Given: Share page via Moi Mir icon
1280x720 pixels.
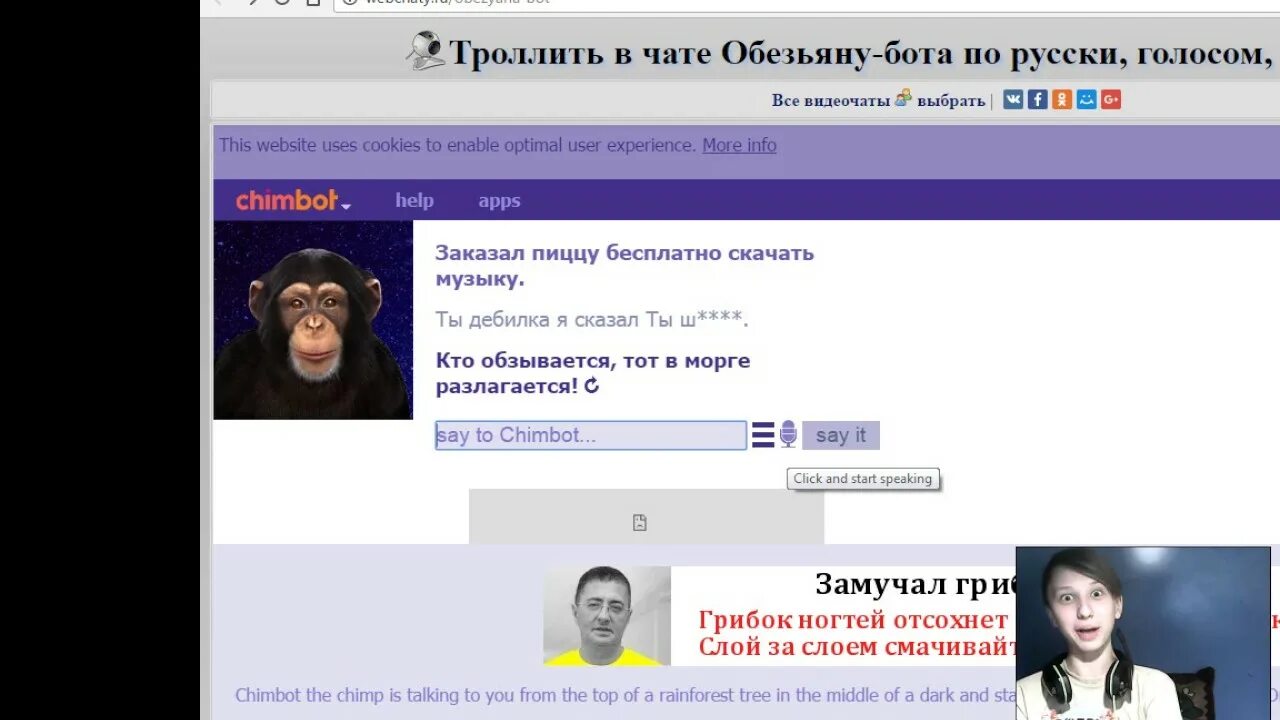Looking at the screenshot, I should click(1087, 99).
